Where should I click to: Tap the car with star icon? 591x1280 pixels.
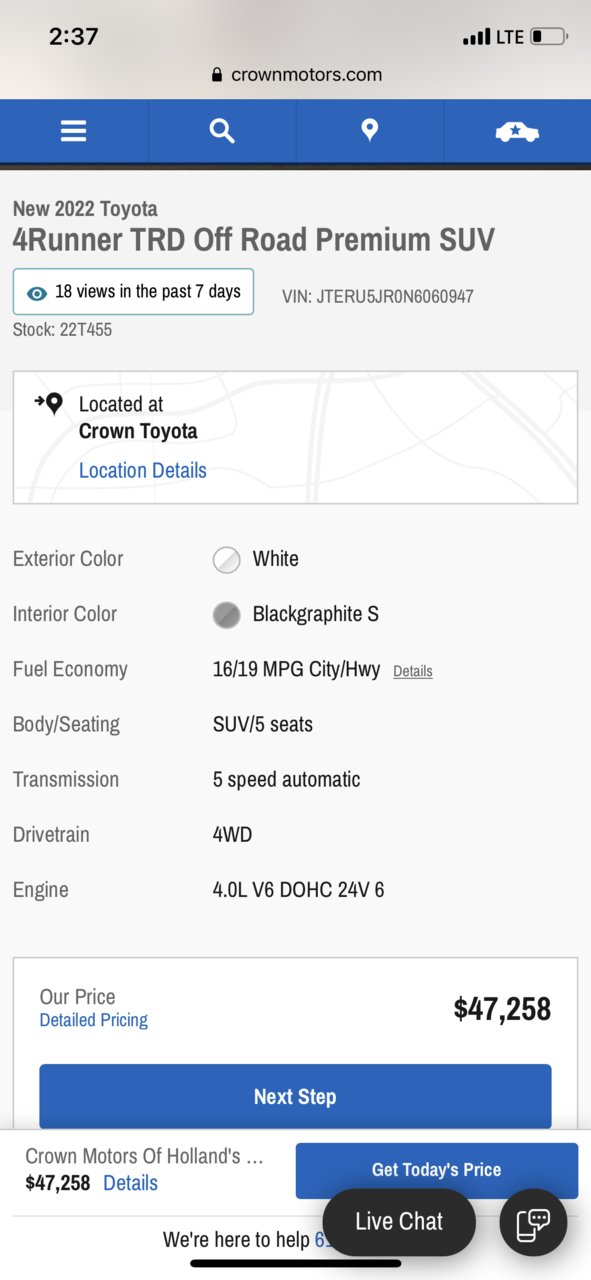pyautogui.click(x=517, y=131)
